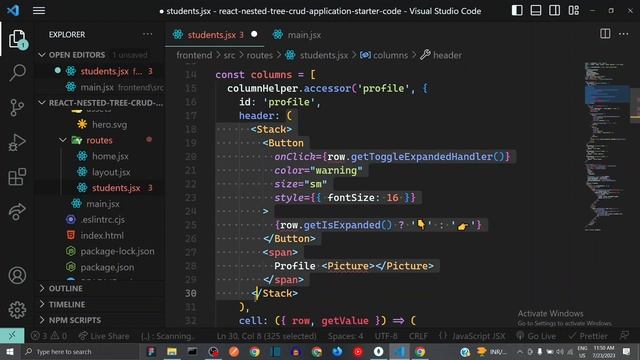Image resolution: width=640 pixels, height=360 pixels.
Task: Open remote window status bar button
Action: (12, 336)
